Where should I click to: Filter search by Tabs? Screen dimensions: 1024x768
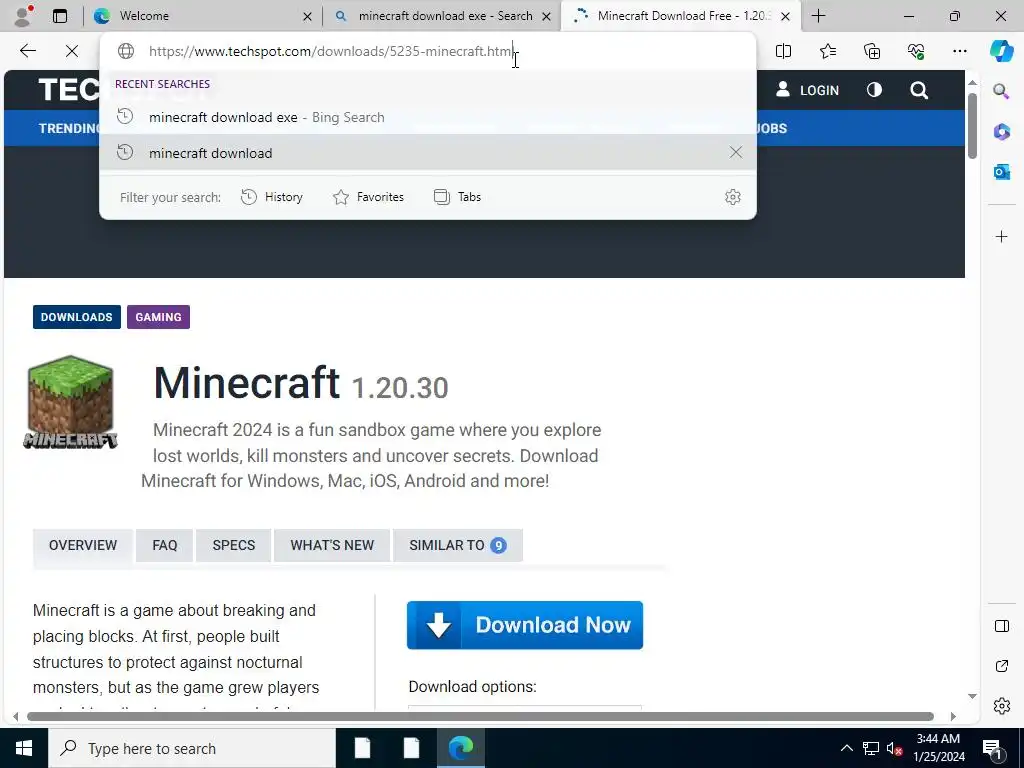coord(457,197)
